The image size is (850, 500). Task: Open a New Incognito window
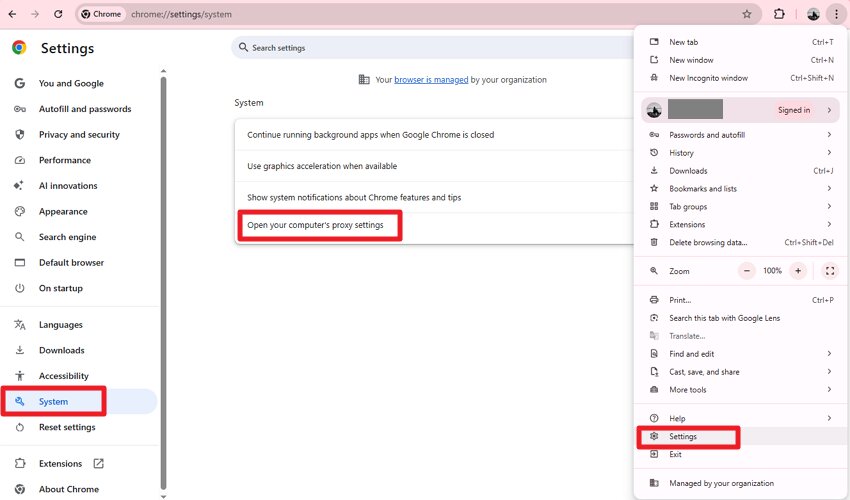[x=740, y=78]
